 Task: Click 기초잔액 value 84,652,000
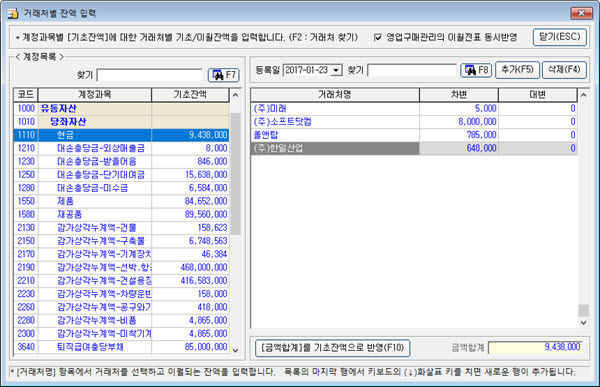[x=206, y=201]
